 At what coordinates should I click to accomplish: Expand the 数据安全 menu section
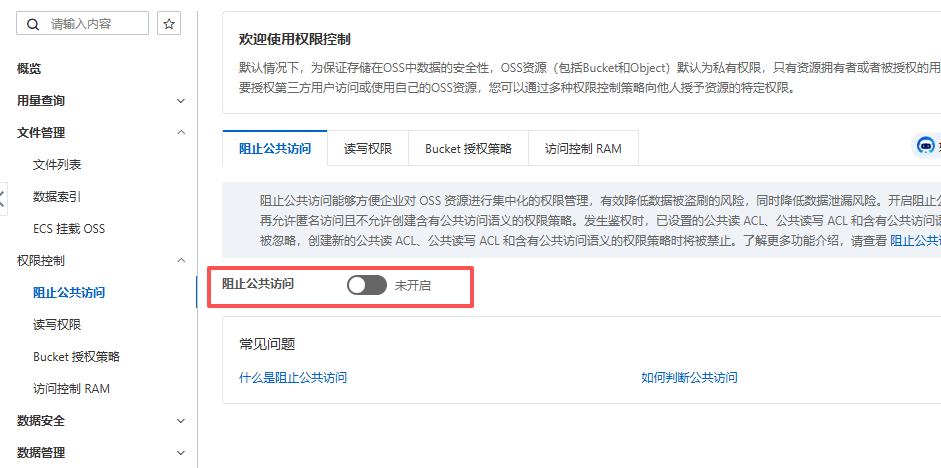[181, 421]
